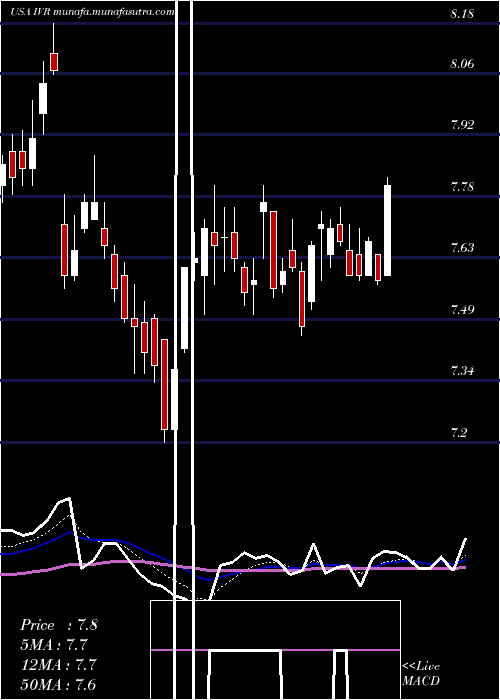Click the <<Live MACD label
Viewport: 500px width, 700px height.
[x=421, y=673]
